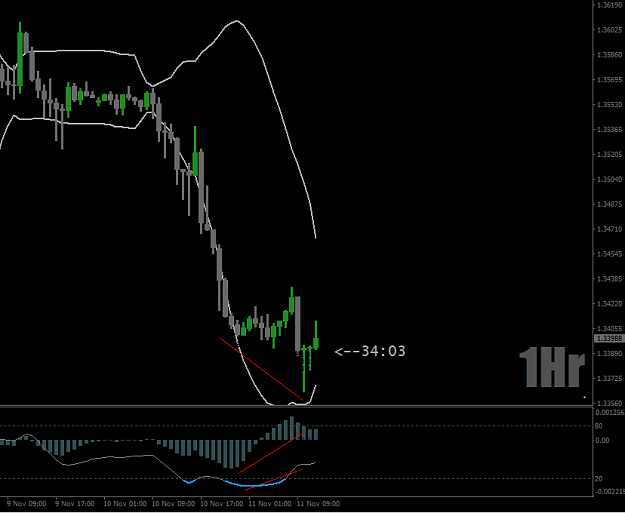Click the 20 level on indicator scale
This screenshot has height=513, width=625.
point(599,479)
